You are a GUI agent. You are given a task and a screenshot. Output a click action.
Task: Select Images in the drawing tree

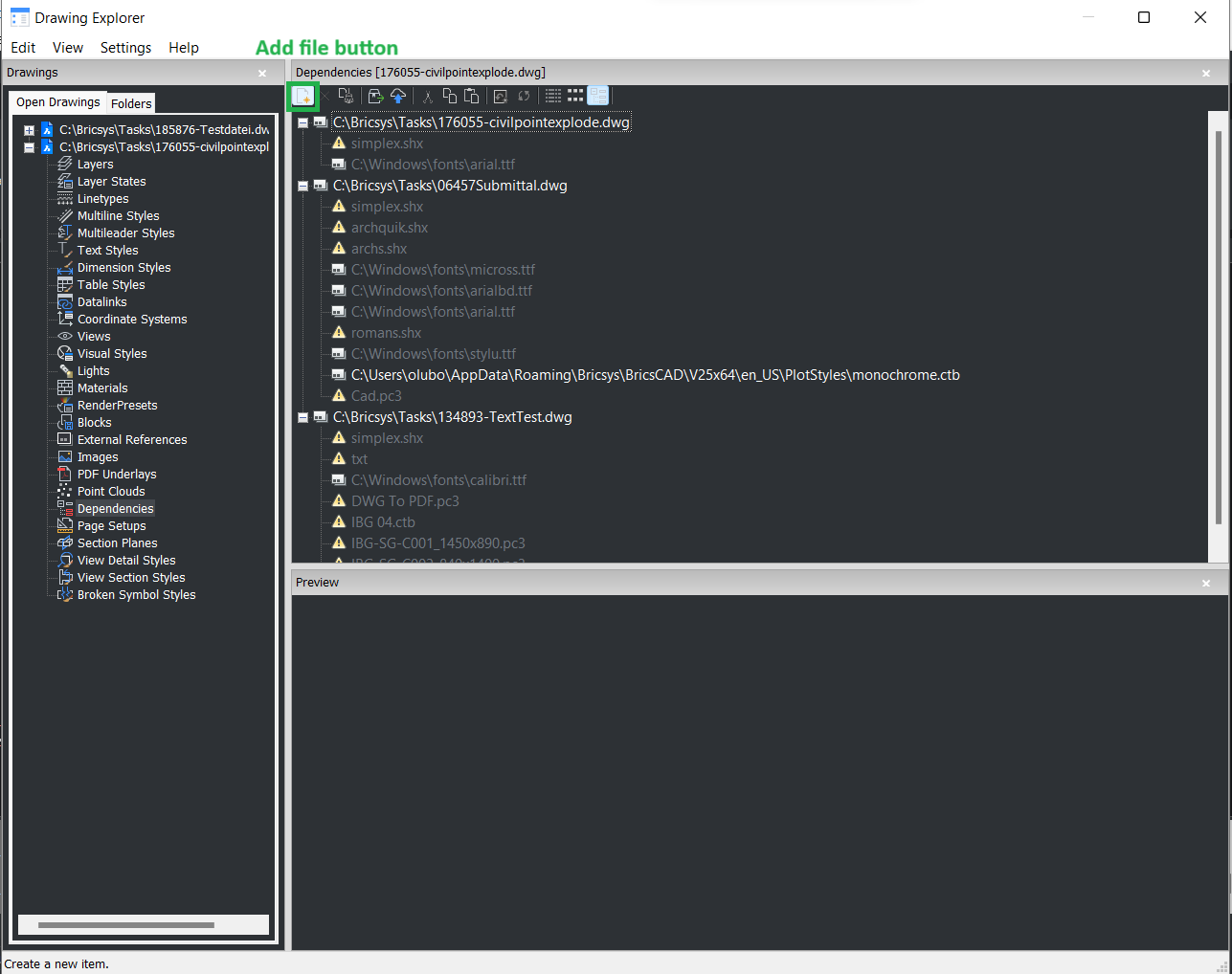(x=98, y=457)
